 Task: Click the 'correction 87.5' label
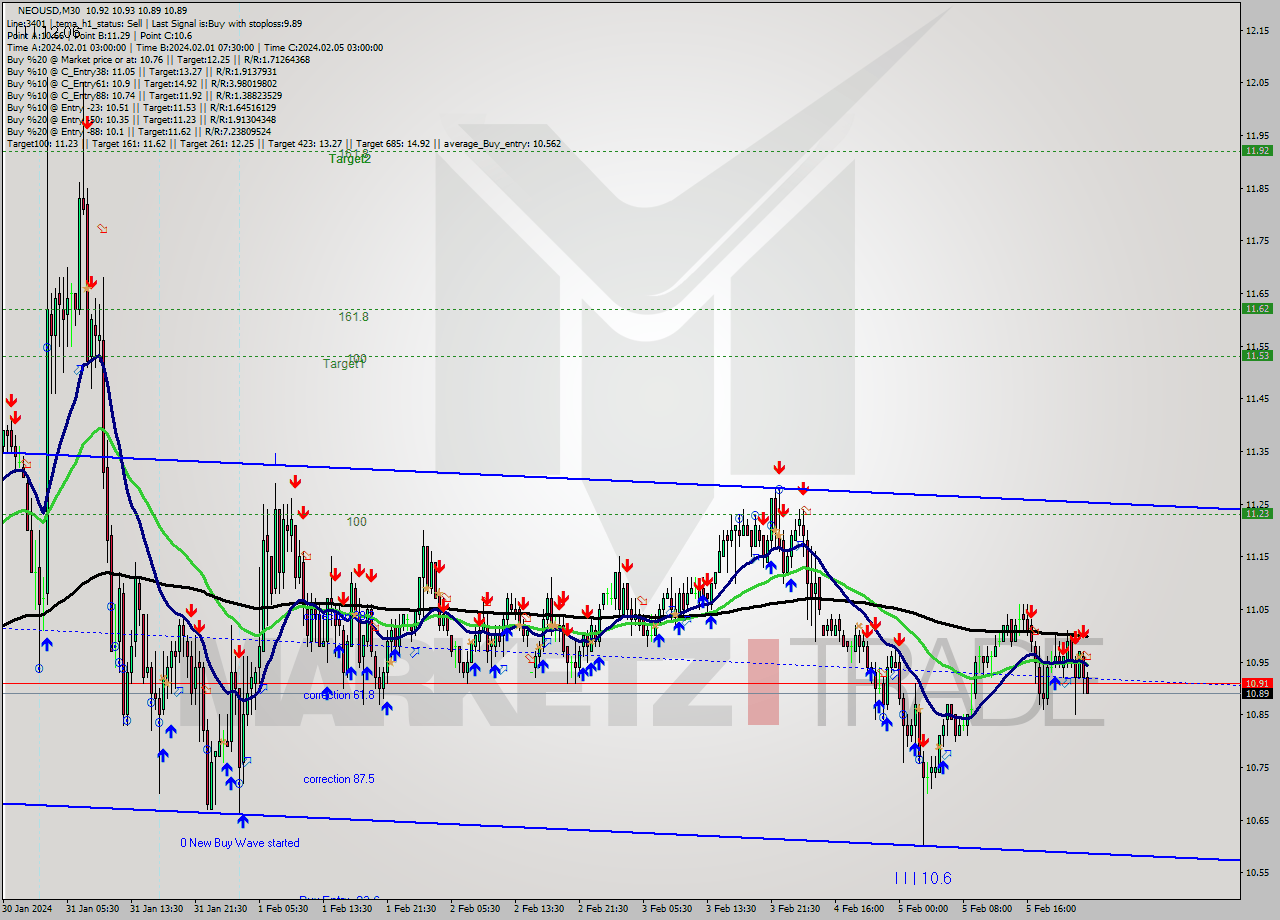(x=339, y=779)
